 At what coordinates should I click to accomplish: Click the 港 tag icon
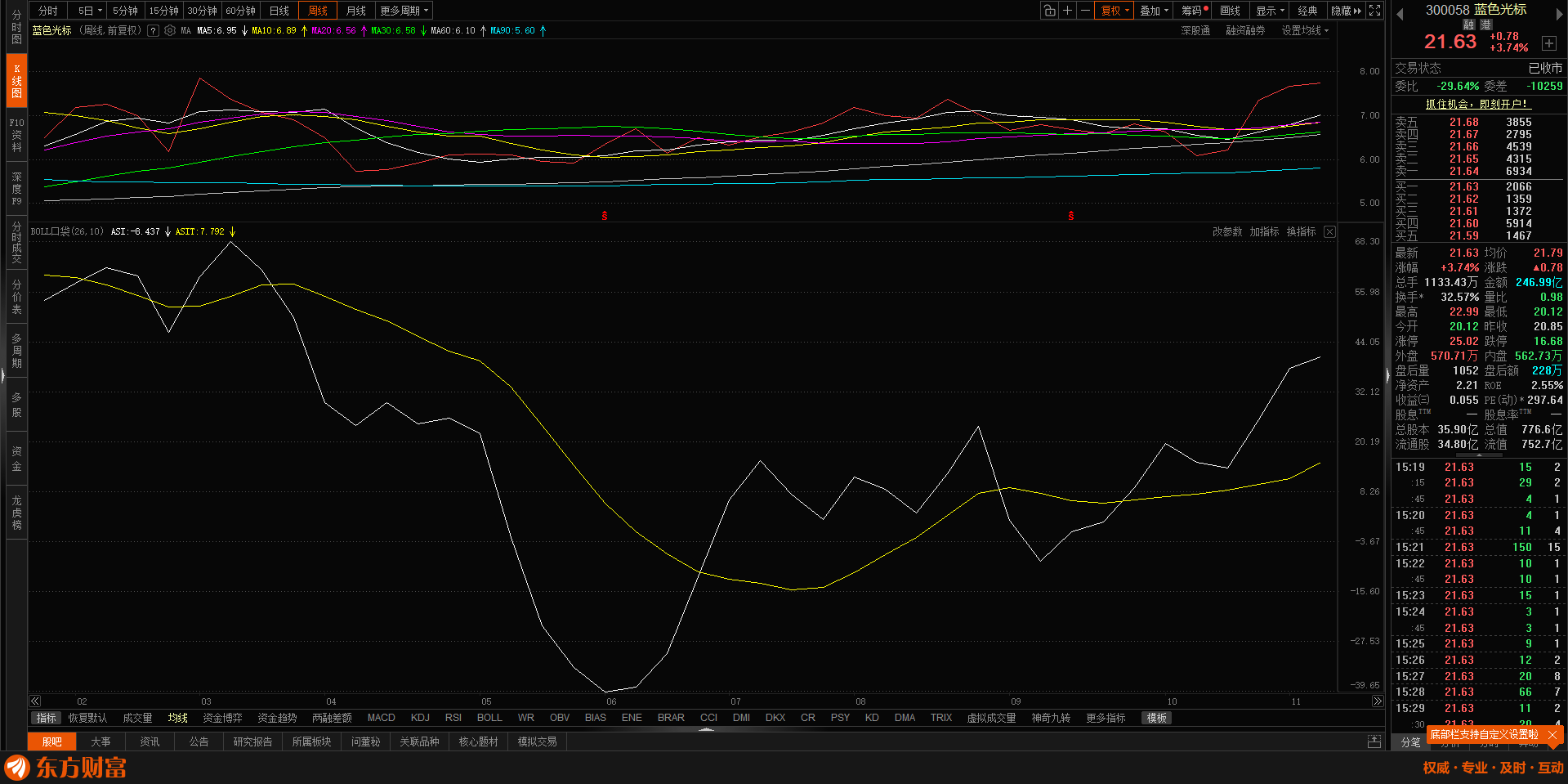tap(1485, 25)
